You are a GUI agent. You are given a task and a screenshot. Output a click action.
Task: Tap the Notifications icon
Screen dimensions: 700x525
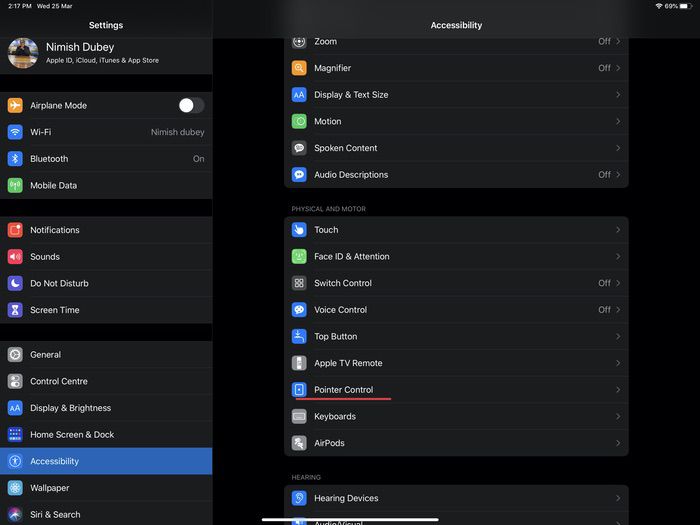(15, 230)
